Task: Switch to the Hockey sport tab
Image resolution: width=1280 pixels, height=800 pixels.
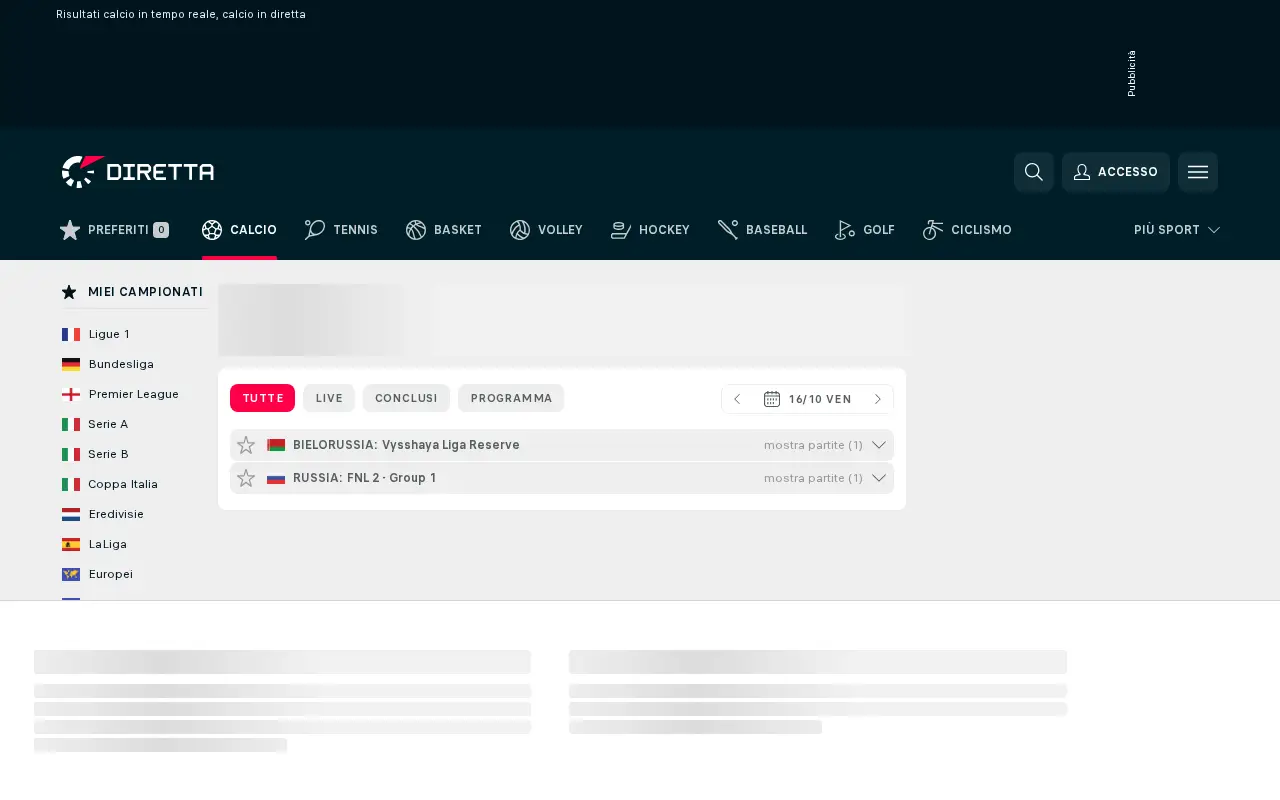Action: [650, 230]
